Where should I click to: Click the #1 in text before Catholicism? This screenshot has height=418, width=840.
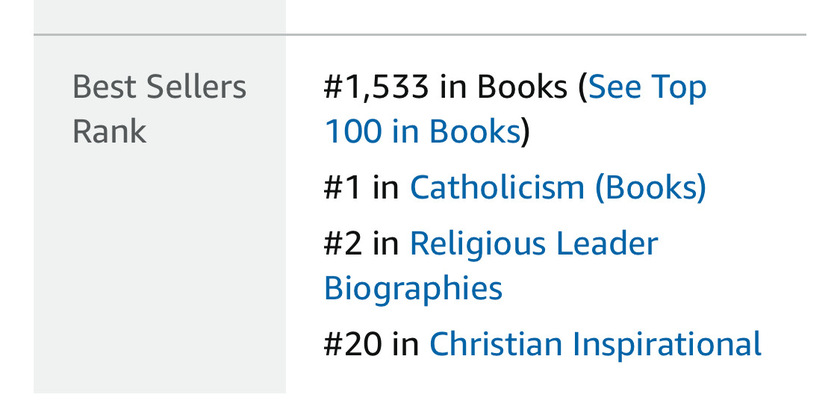pos(362,188)
